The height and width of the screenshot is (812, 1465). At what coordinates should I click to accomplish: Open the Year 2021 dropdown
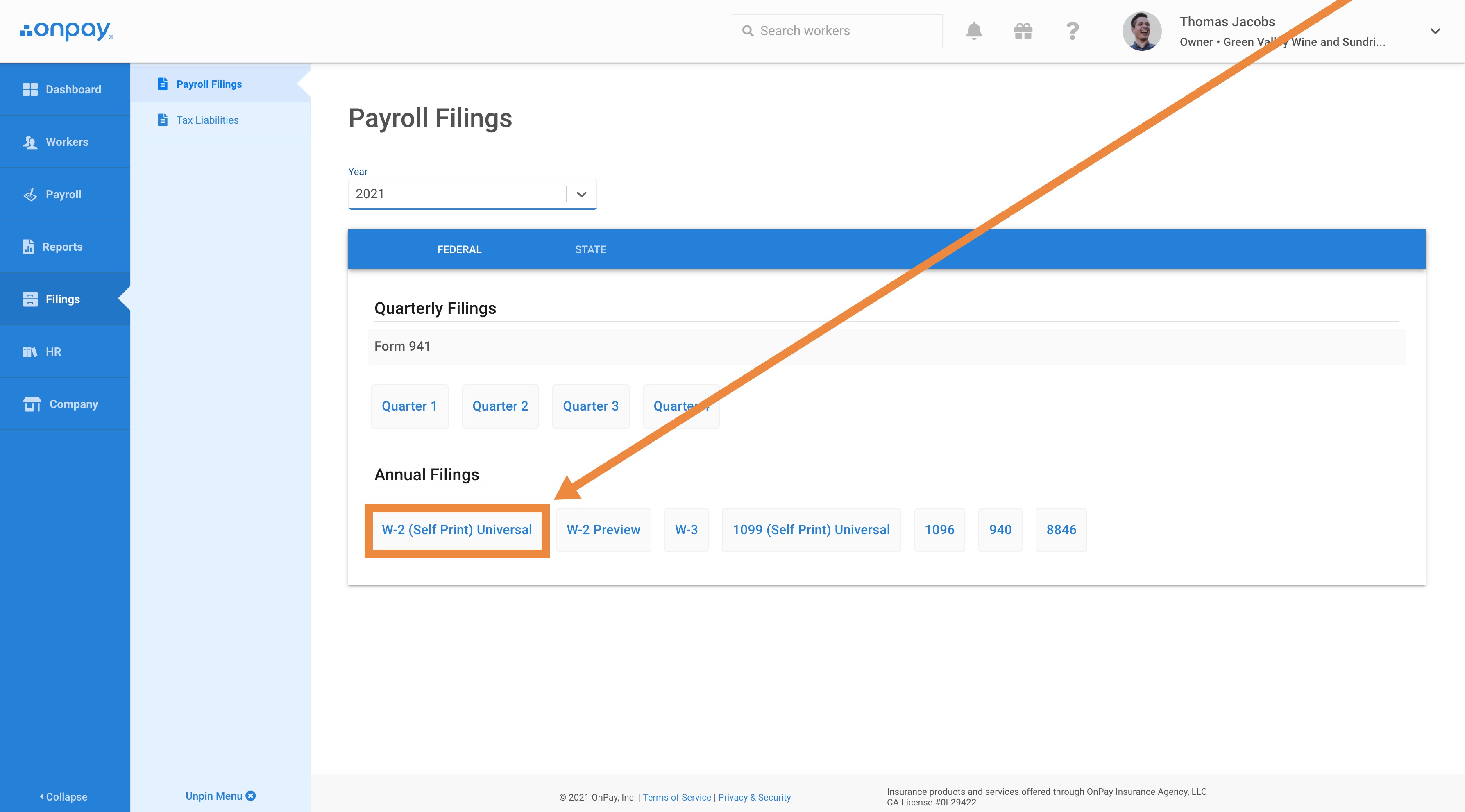(472, 194)
